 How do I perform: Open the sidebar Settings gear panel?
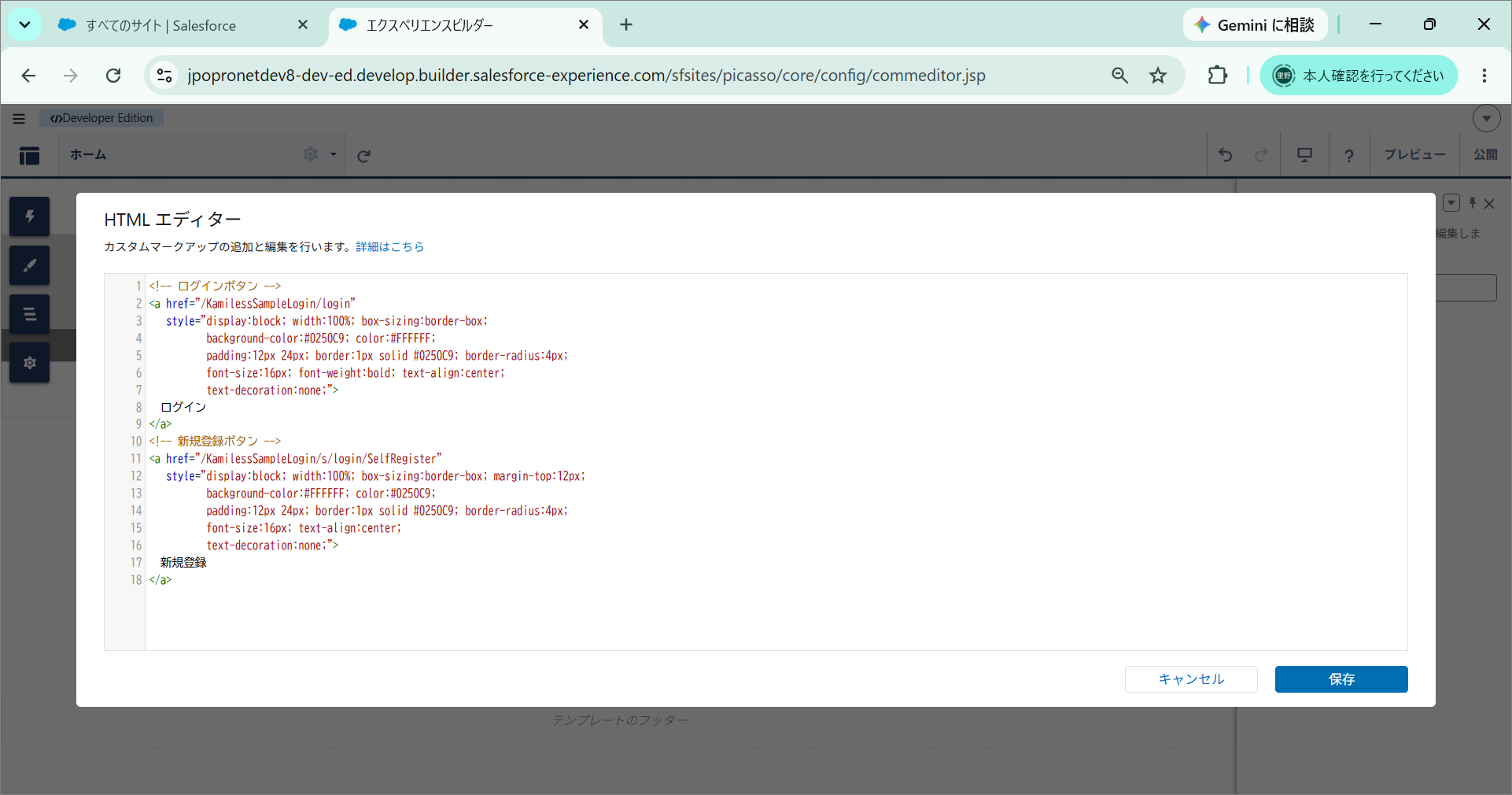30,363
